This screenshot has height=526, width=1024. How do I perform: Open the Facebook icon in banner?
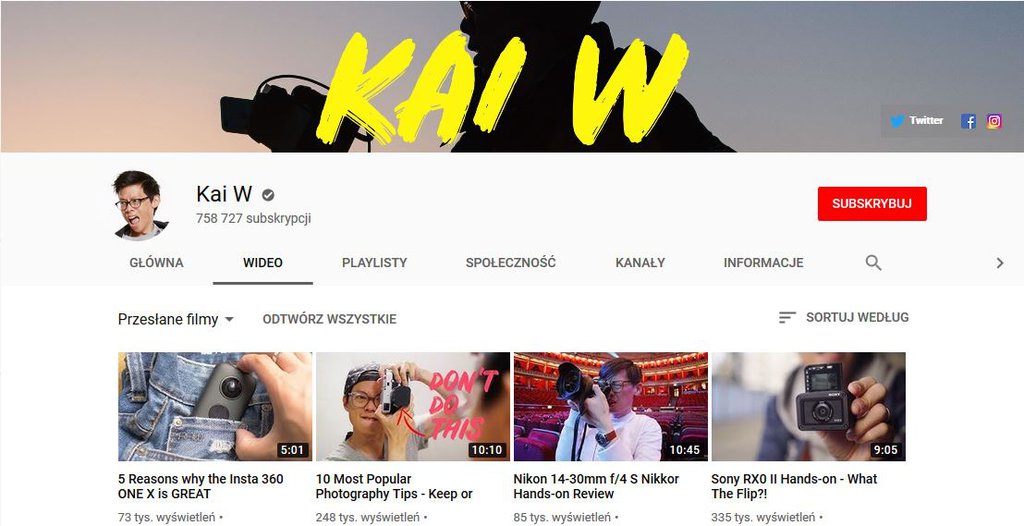[x=968, y=121]
